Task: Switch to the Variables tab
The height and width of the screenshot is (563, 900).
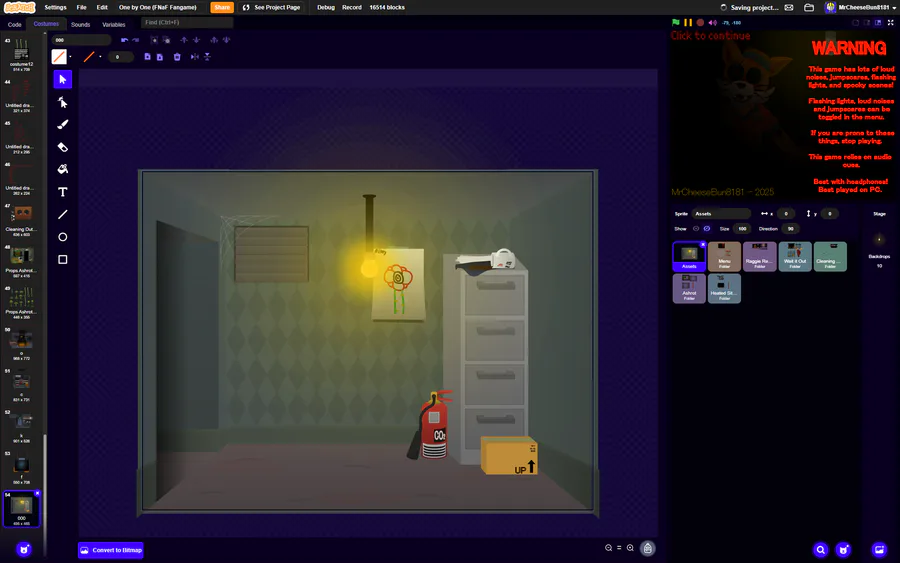Action: coord(114,25)
